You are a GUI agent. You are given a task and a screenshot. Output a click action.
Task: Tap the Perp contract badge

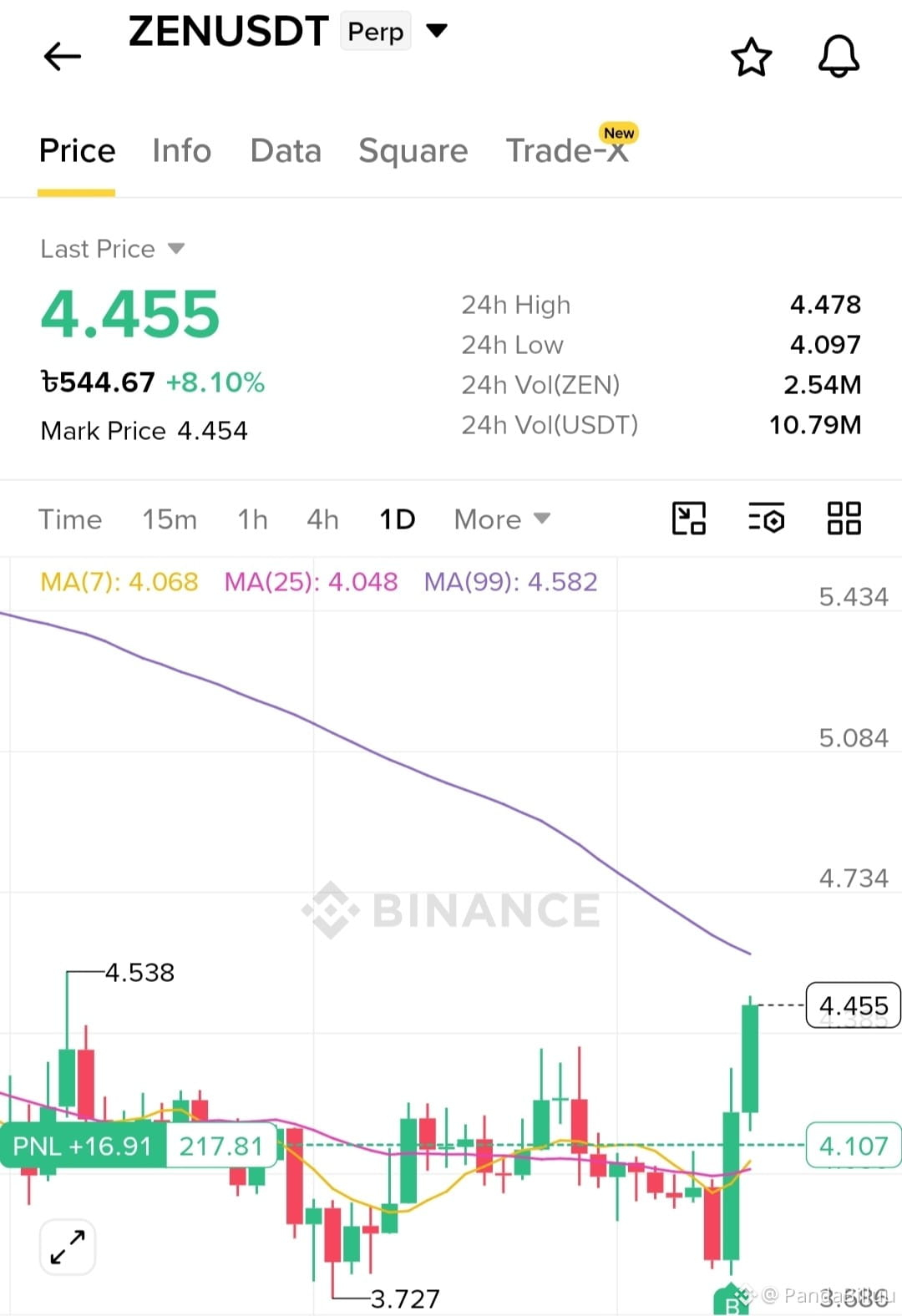(376, 32)
